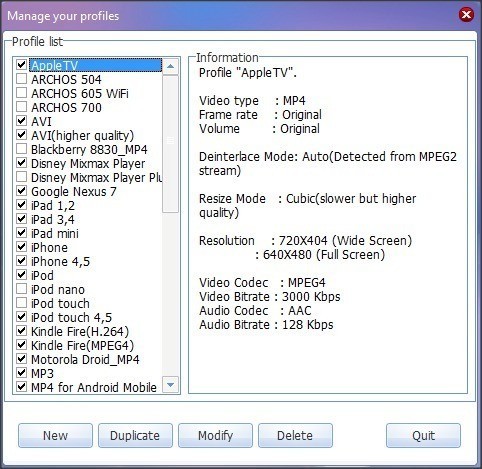482x469 pixels.
Task: Tick the iPod touch checkbox
Action: tap(22, 303)
